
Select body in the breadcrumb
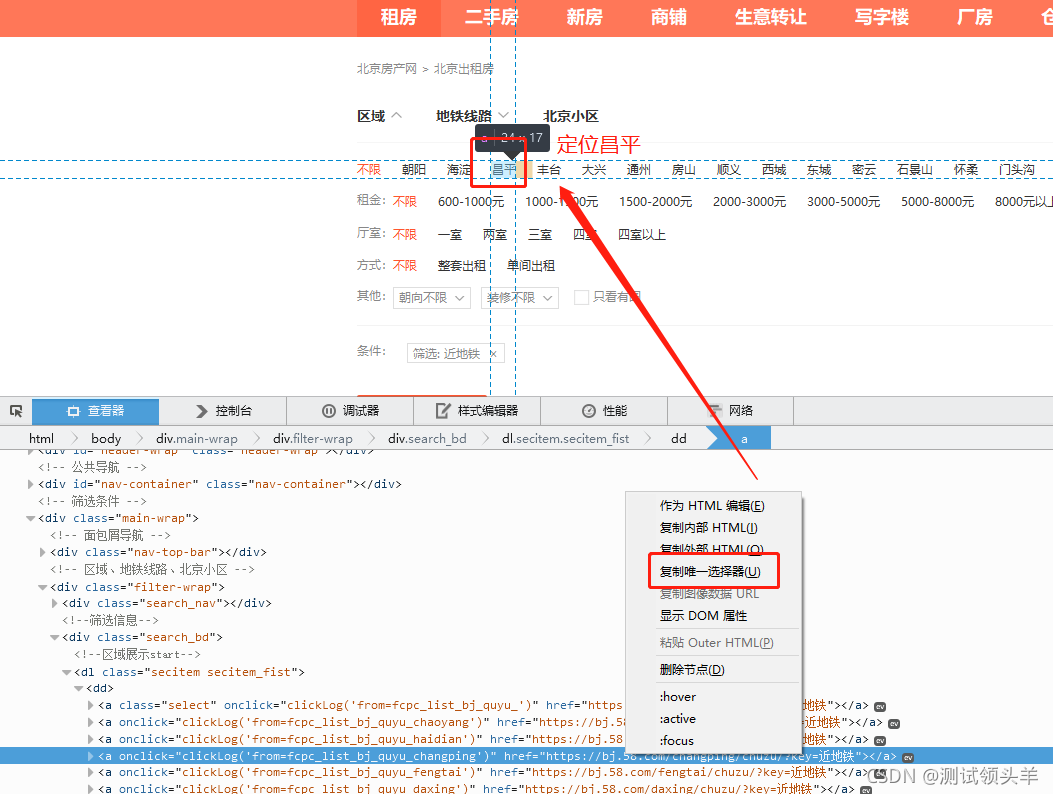click(x=106, y=439)
